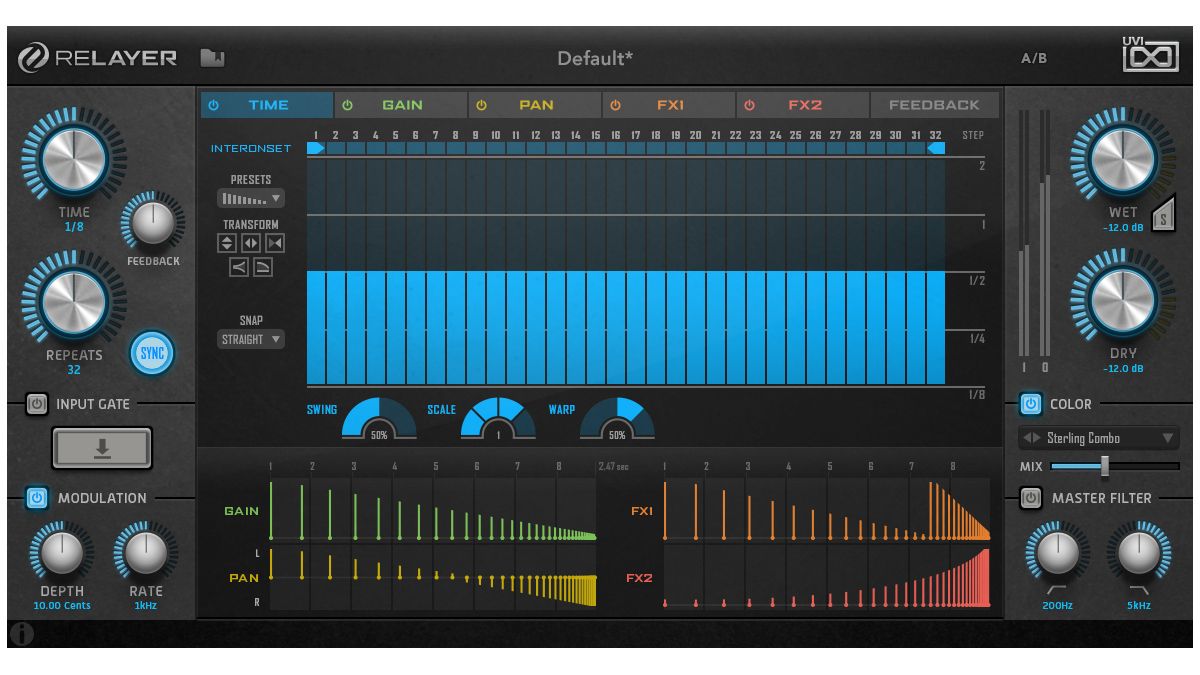1200x675 pixels.
Task: Click the Relayer logo icon
Action: [x=34, y=59]
